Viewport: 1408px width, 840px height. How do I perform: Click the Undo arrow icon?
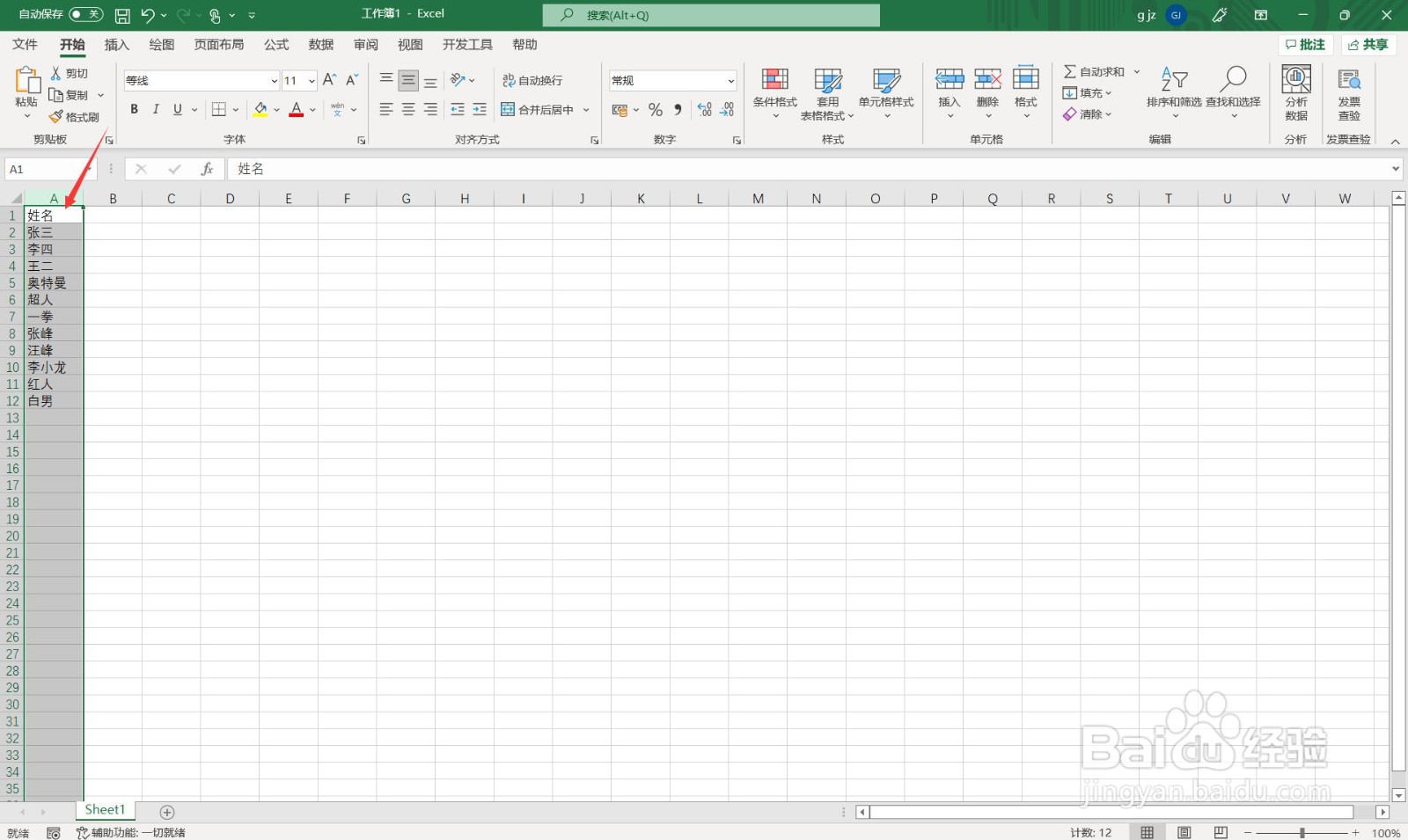tap(147, 15)
